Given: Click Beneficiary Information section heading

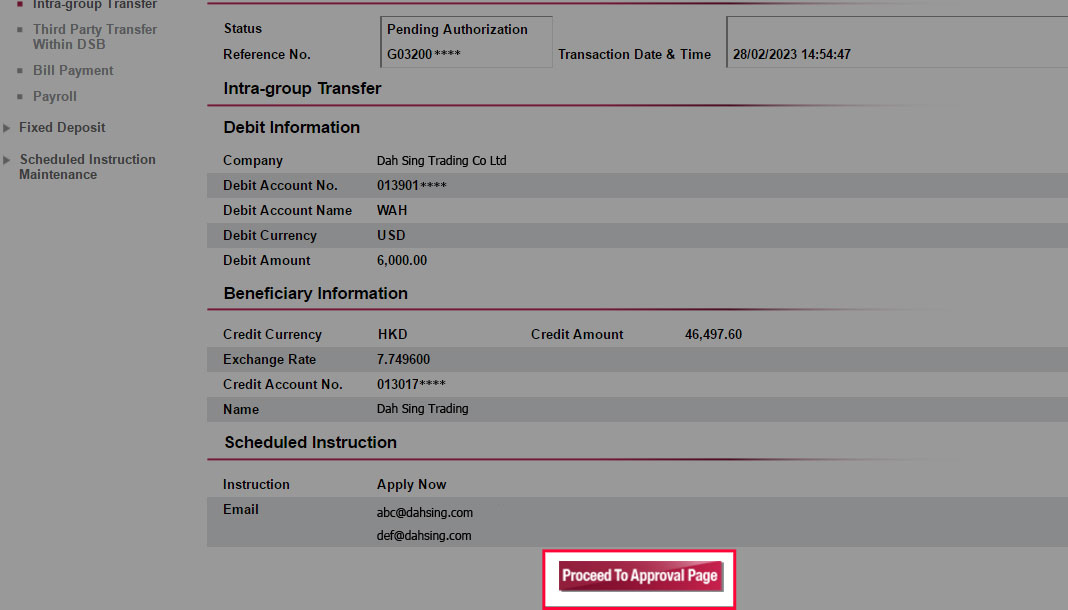Looking at the screenshot, I should pyautogui.click(x=315, y=293).
